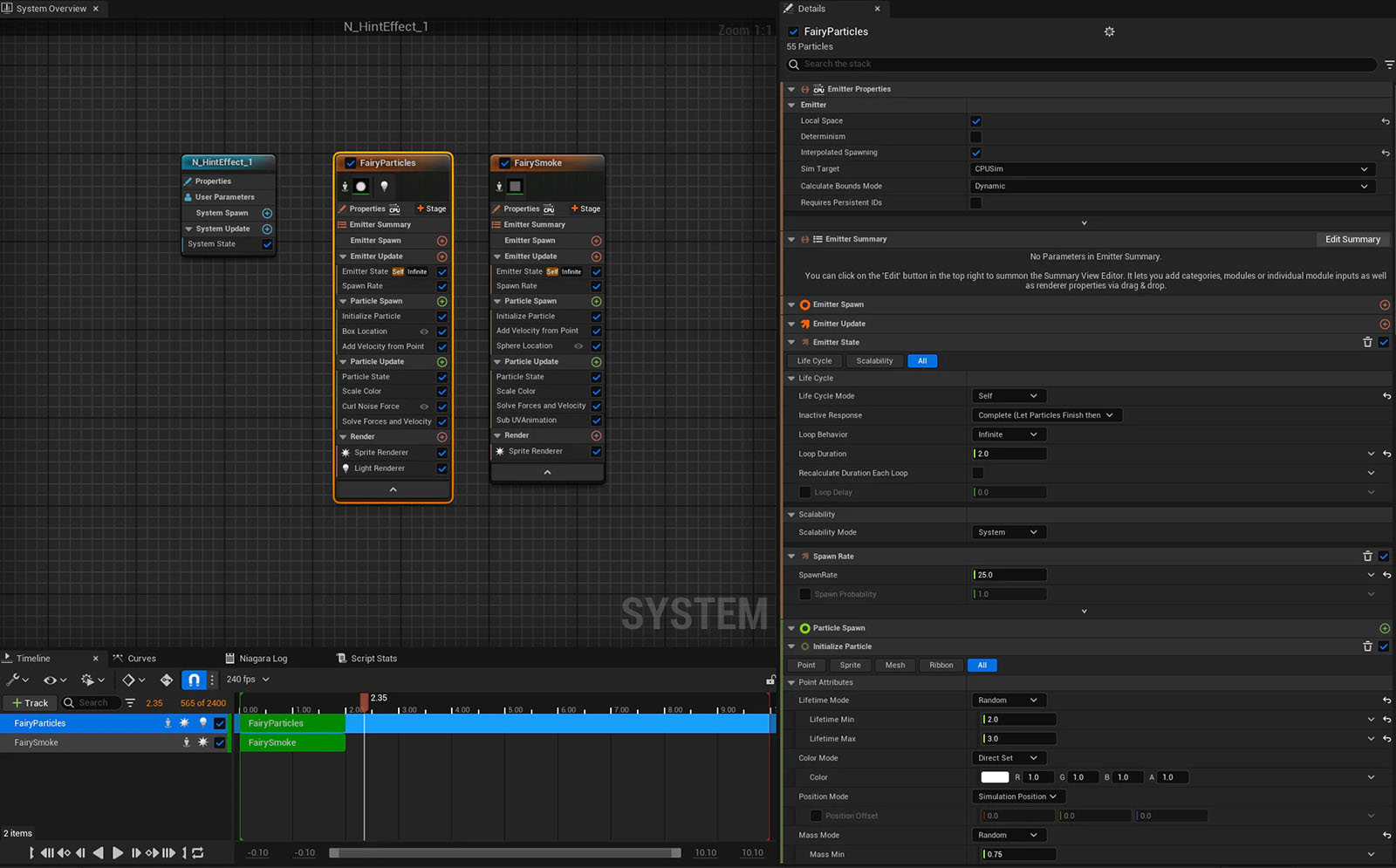
Task: Click the white Color swatch
Action: click(x=994, y=777)
